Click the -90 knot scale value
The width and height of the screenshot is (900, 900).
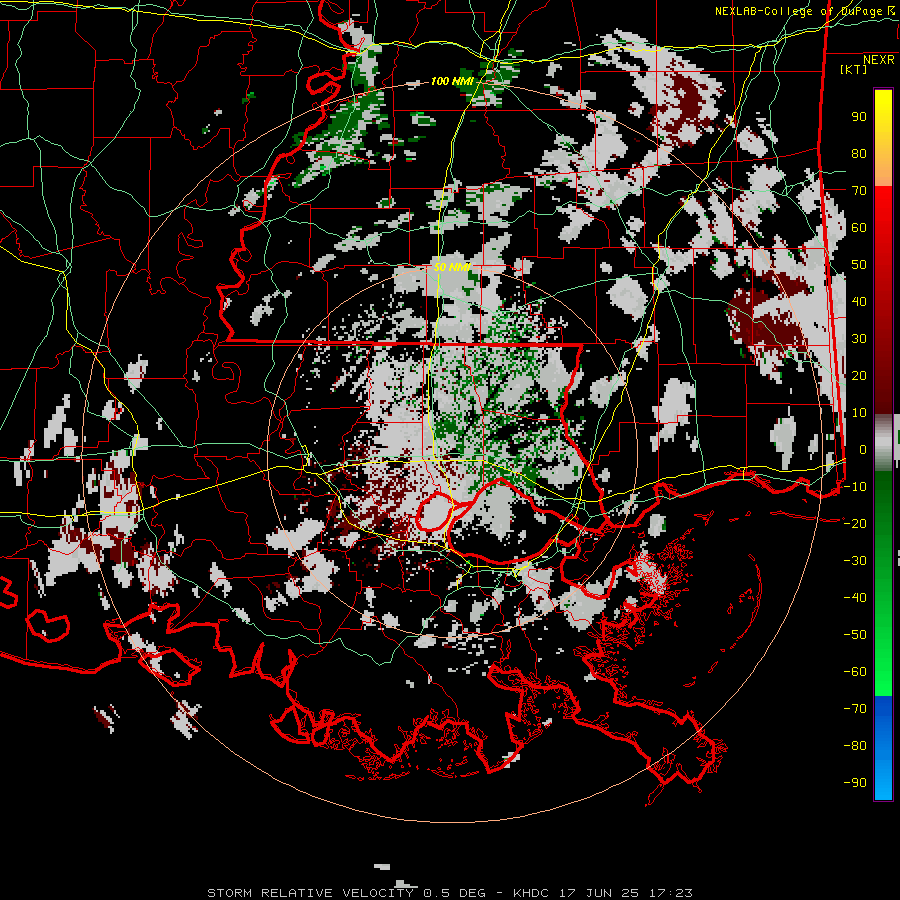[855, 782]
